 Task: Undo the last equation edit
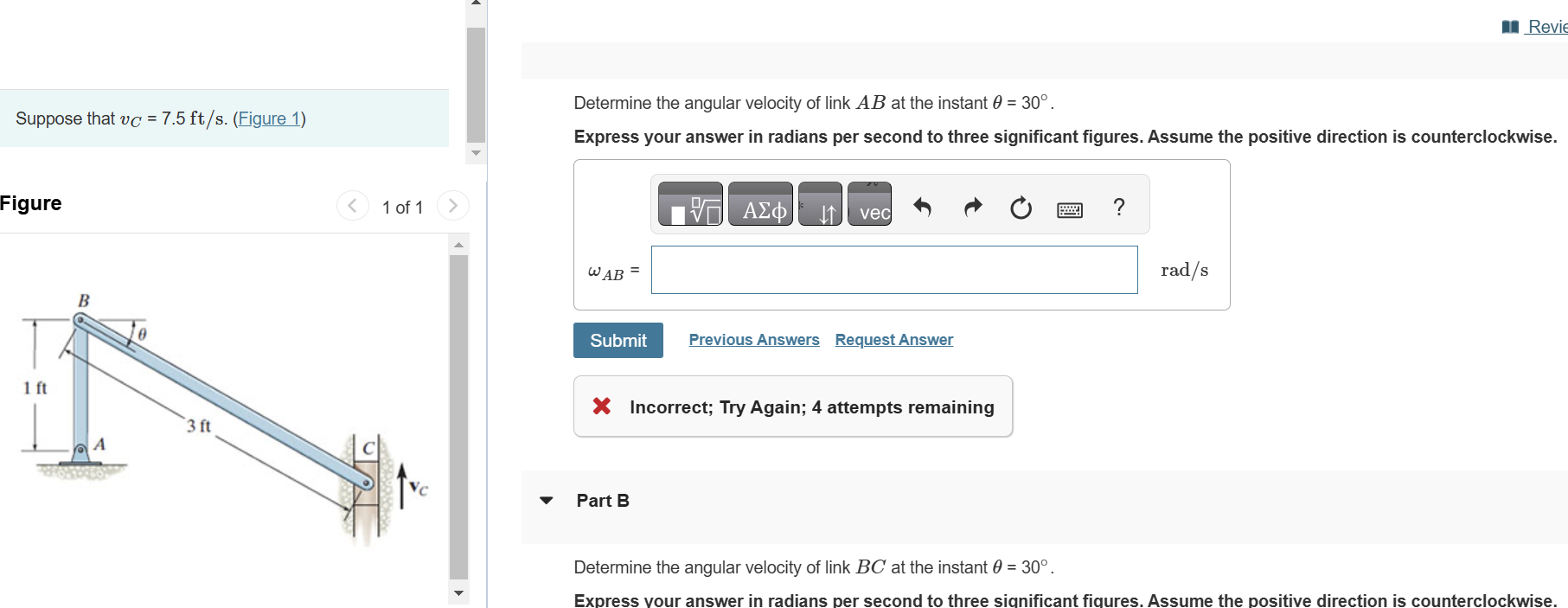pyautogui.click(x=923, y=207)
